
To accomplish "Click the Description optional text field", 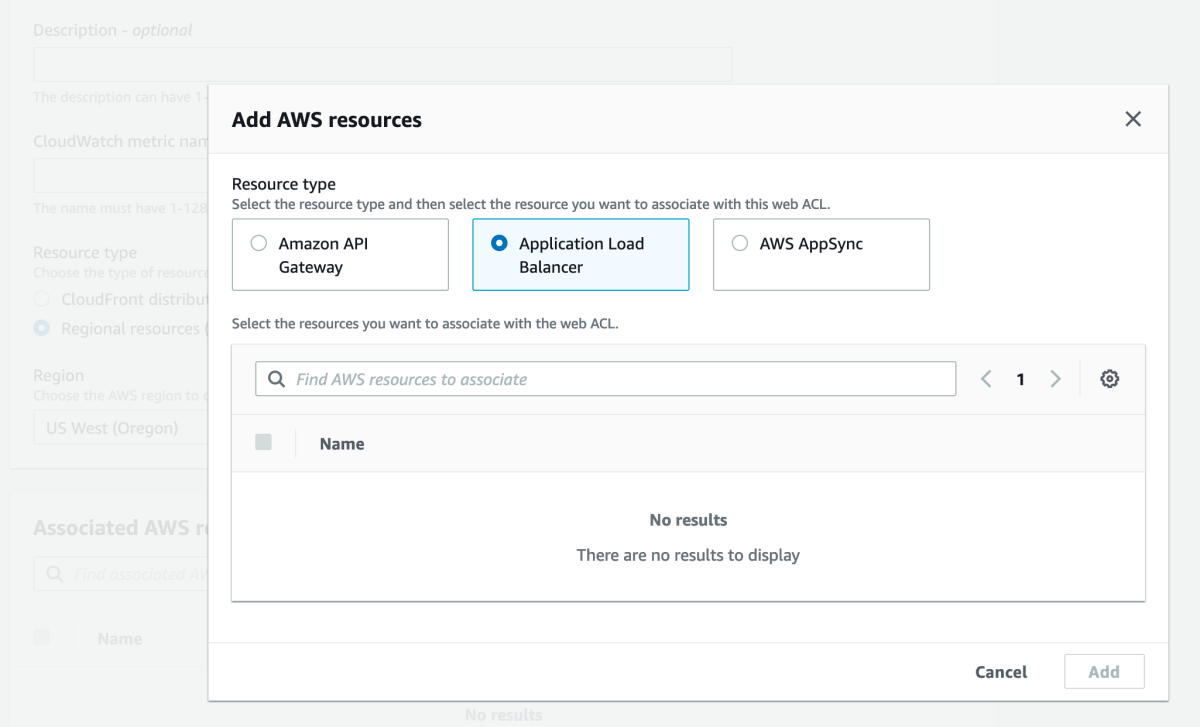I will point(383,63).
